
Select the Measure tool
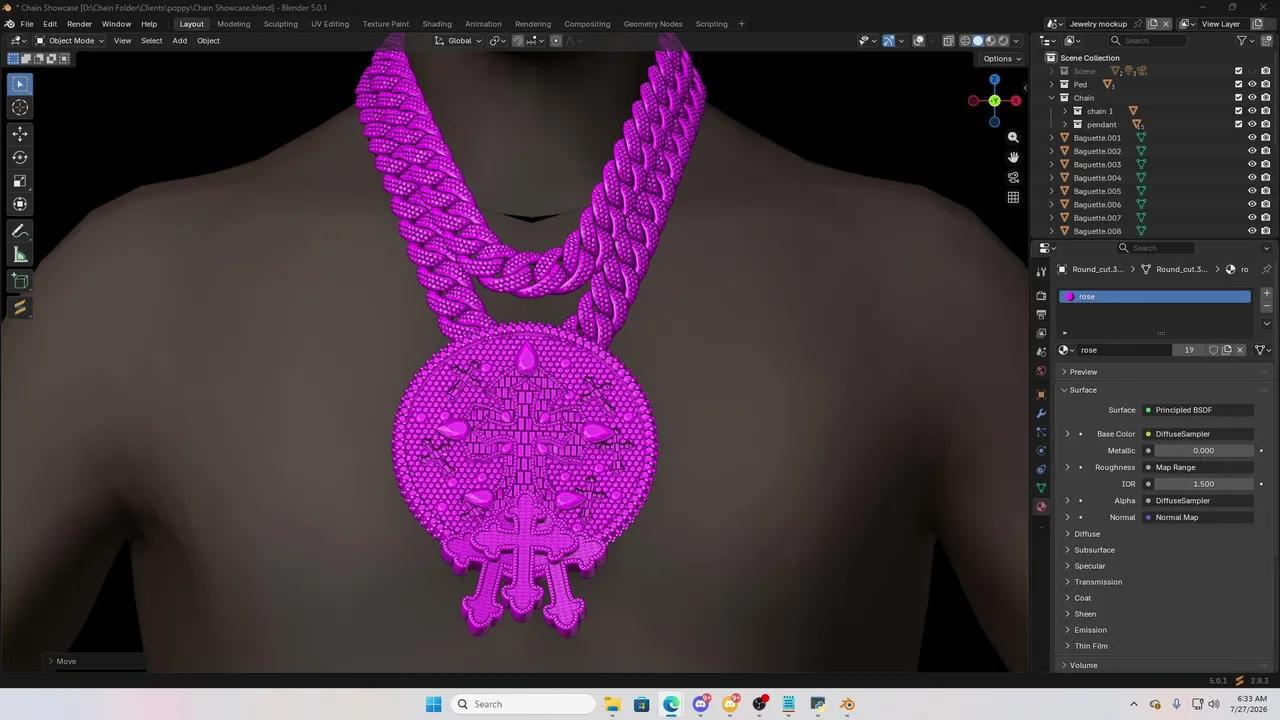pyautogui.click(x=20, y=255)
